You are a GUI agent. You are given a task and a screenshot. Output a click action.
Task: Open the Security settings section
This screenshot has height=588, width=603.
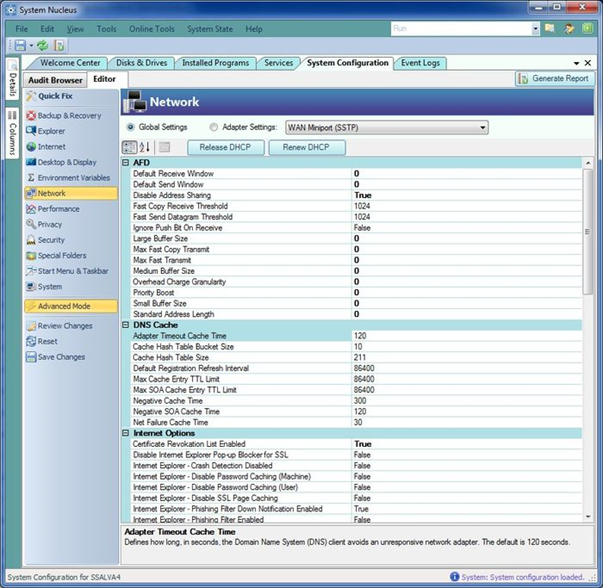[51, 240]
